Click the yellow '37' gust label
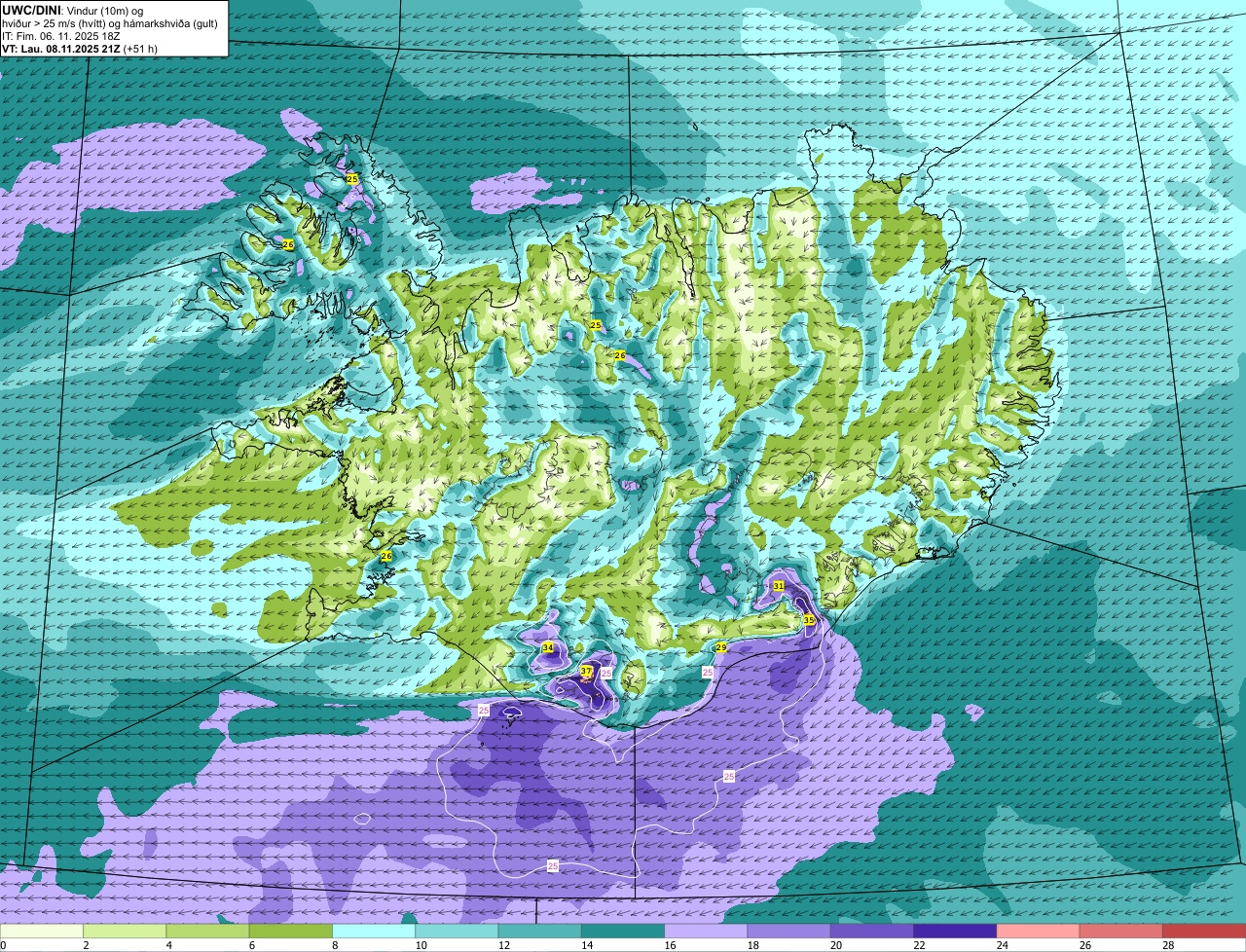The width and height of the screenshot is (1246, 952). [586, 671]
